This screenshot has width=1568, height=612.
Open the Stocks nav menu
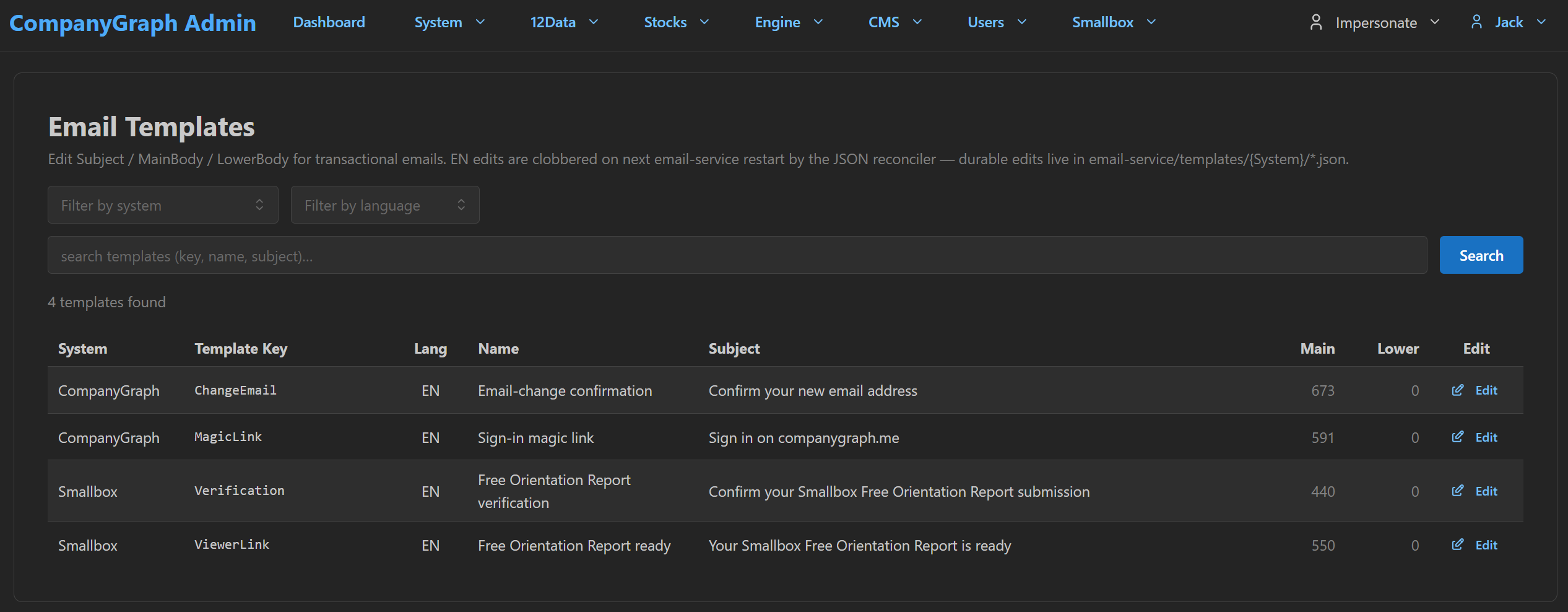665,22
